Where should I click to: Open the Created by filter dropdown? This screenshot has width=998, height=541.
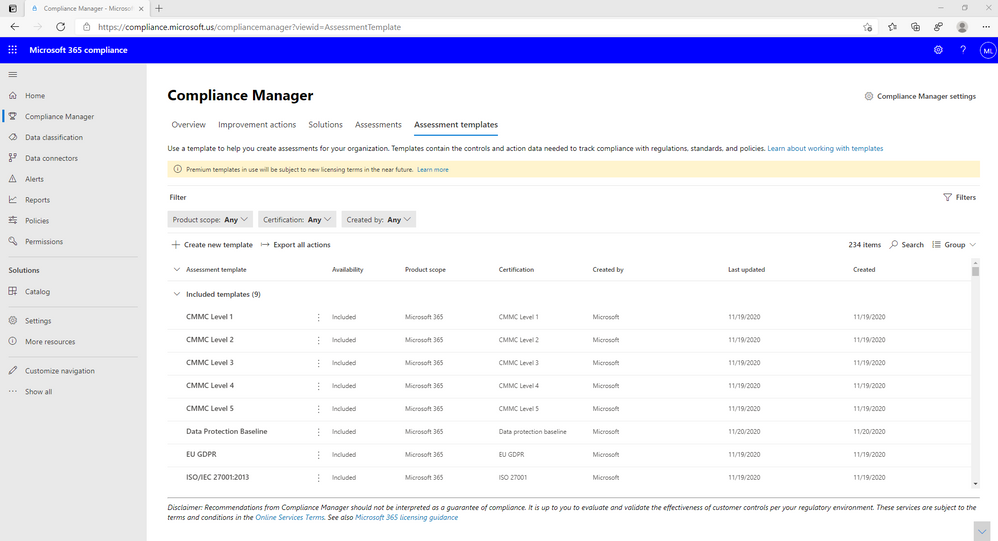[379, 220]
